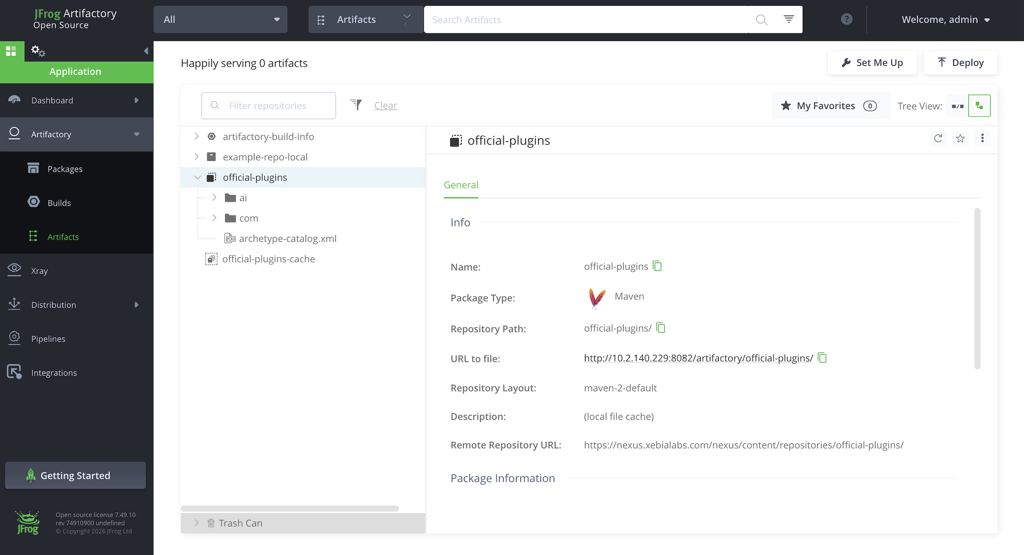Open the administration gear icon in sidebar
This screenshot has height=555, width=1024.
tap(38, 51)
